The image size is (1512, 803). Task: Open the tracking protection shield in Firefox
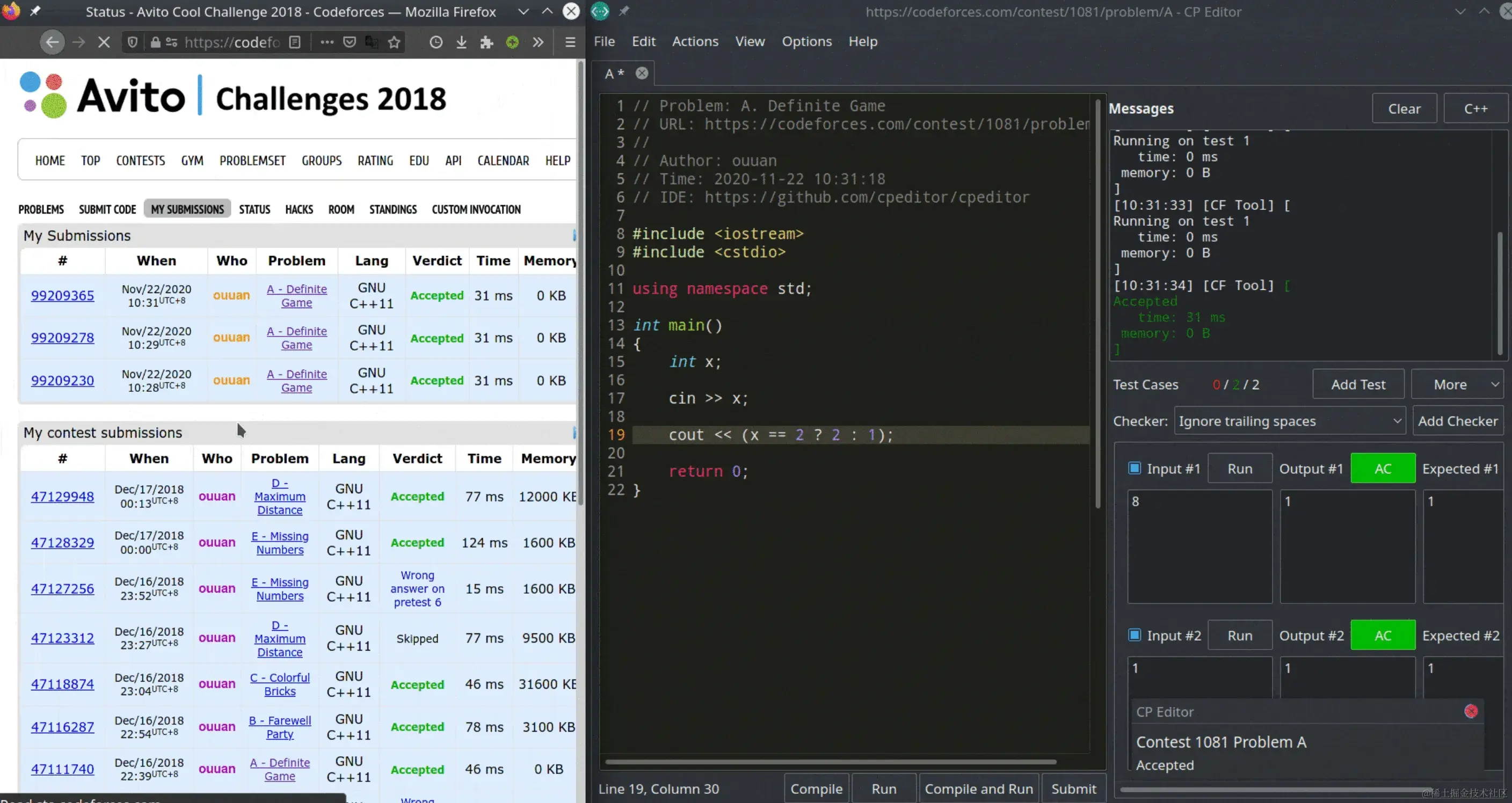133,42
